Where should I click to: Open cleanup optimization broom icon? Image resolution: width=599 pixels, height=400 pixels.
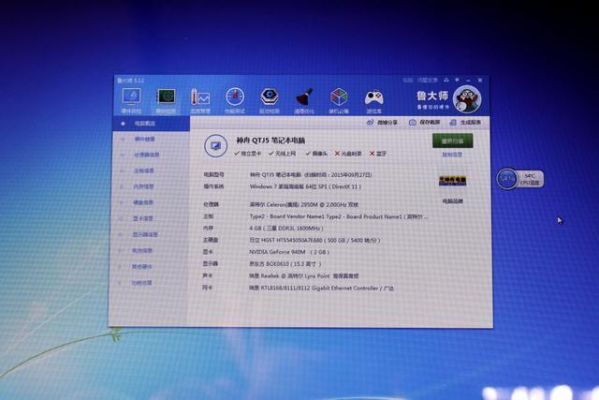coord(304,97)
